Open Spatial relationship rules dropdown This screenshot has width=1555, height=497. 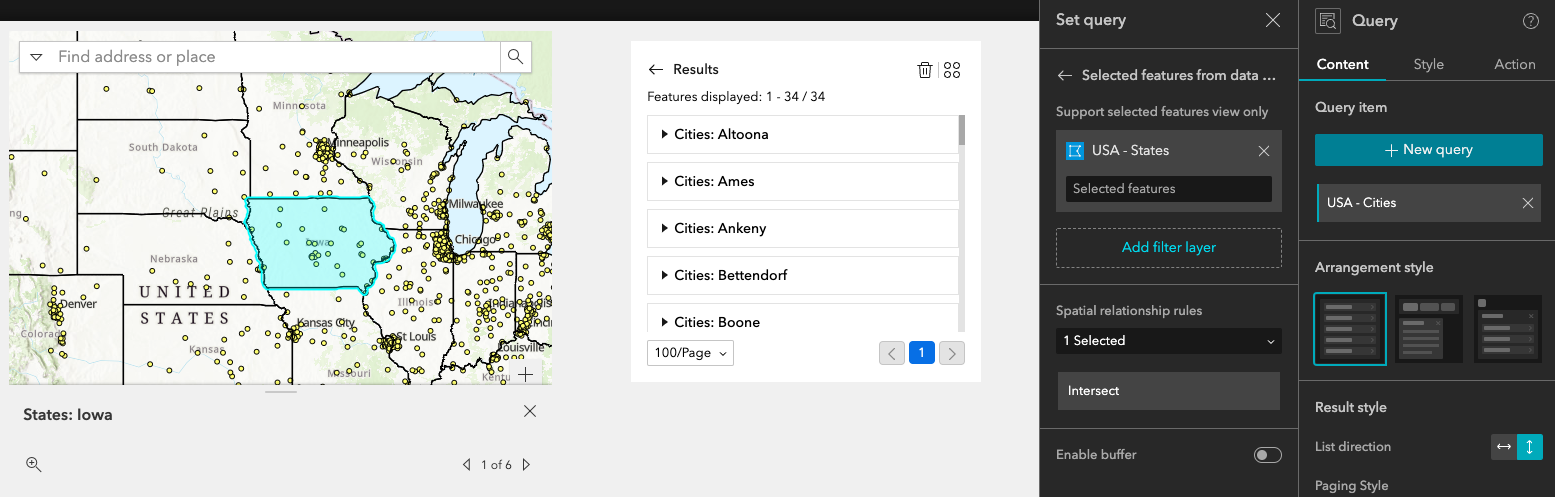point(1168,341)
